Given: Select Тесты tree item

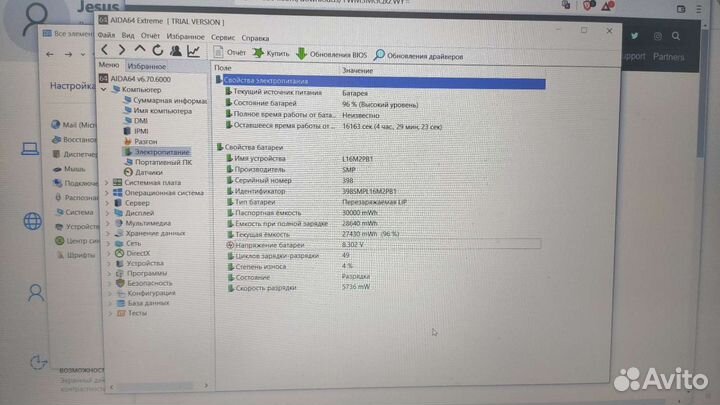Looking at the screenshot, I should coord(132,313).
